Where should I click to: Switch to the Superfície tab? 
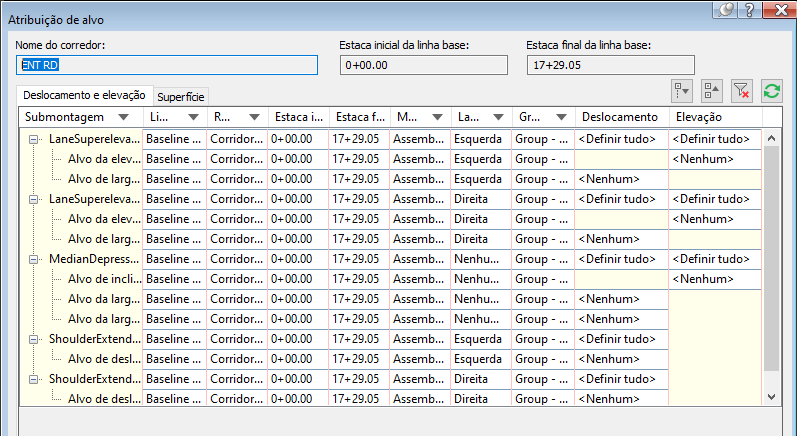(x=181, y=96)
